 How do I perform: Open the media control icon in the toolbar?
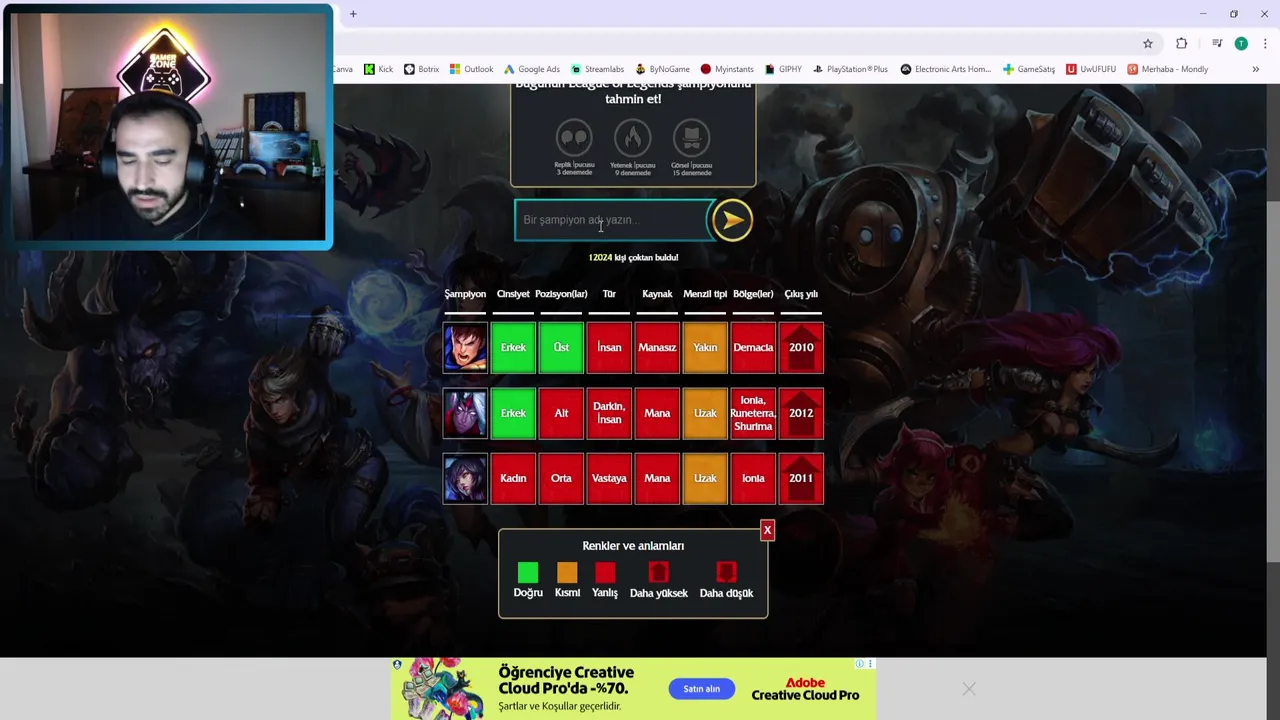(x=1216, y=43)
